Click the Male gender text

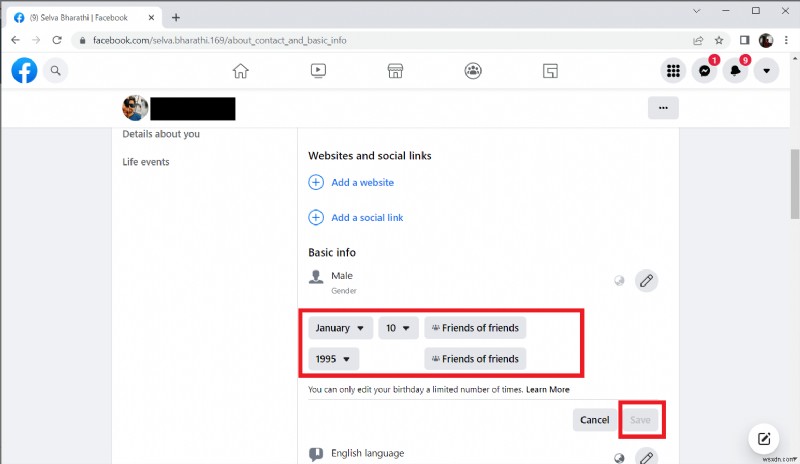pyautogui.click(x=342, y=276)
